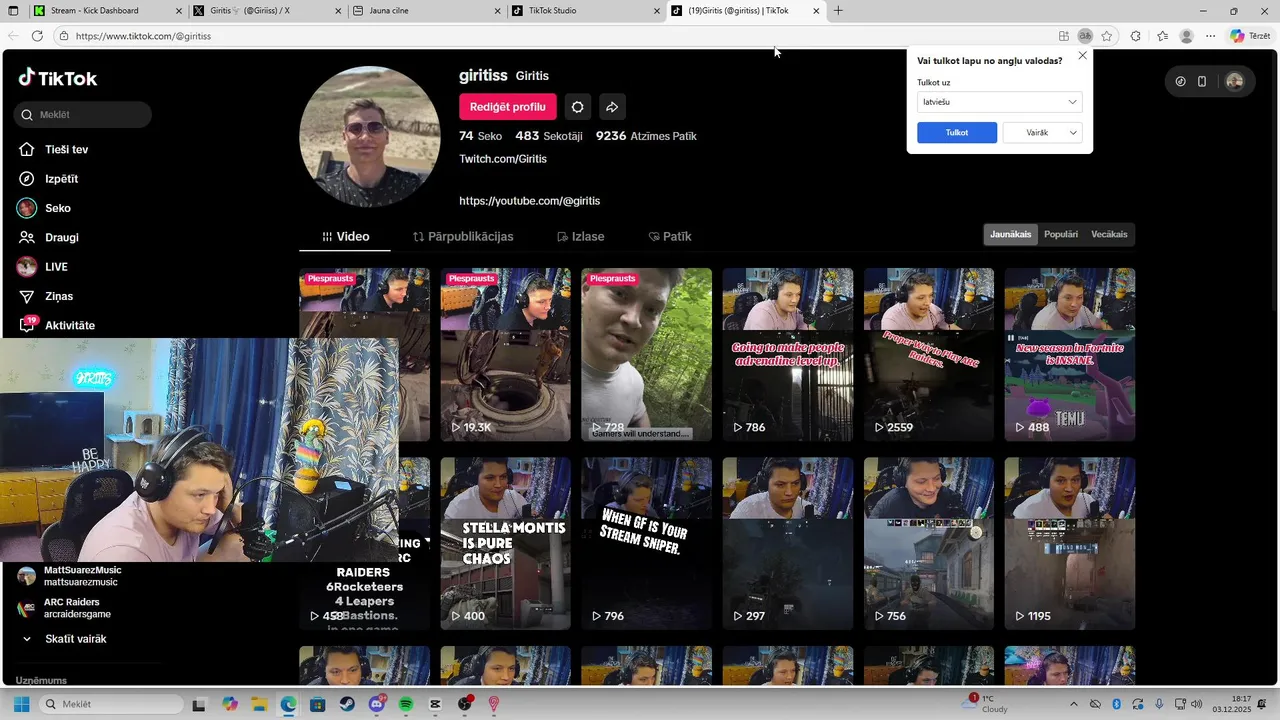1280x720 pixels.
Task: Open 483 Sekotāji followers list
Action: click(548, 136)
